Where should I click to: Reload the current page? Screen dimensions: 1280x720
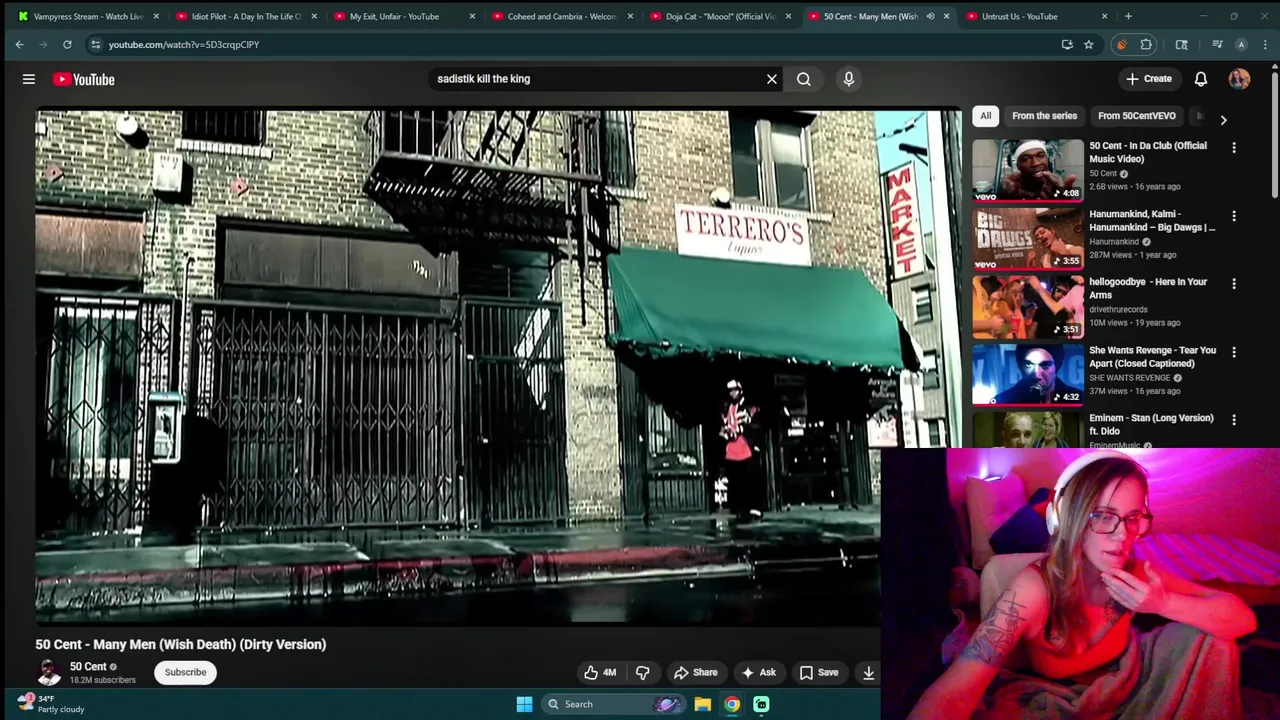pyautogui.click(x=67, y=44)
